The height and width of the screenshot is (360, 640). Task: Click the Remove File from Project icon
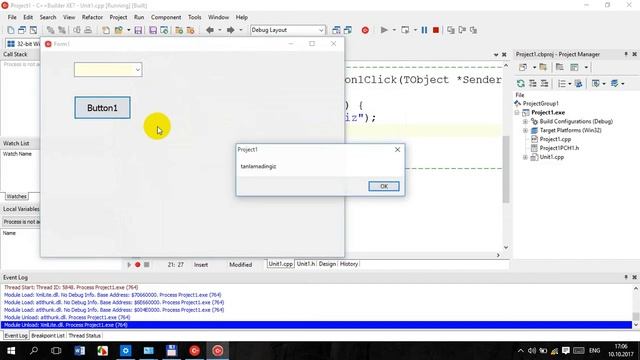click(191, 30)
